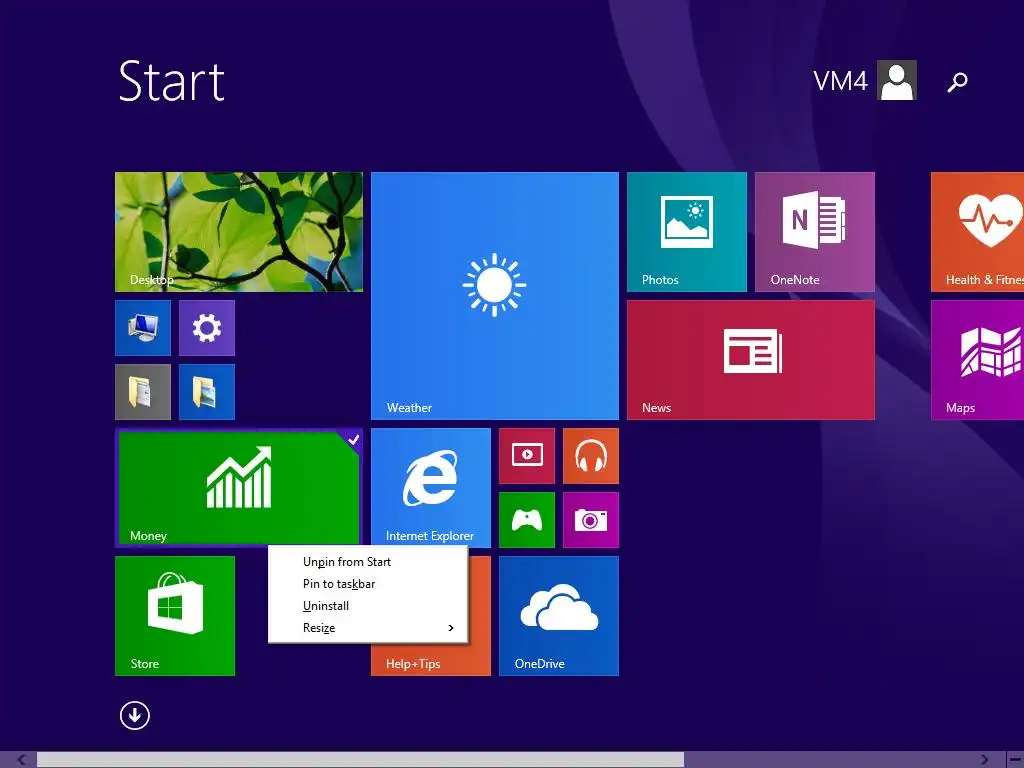1024x768 pixels.
Task: Click the zoom-out minus button
Action: tap(1015, 760)
